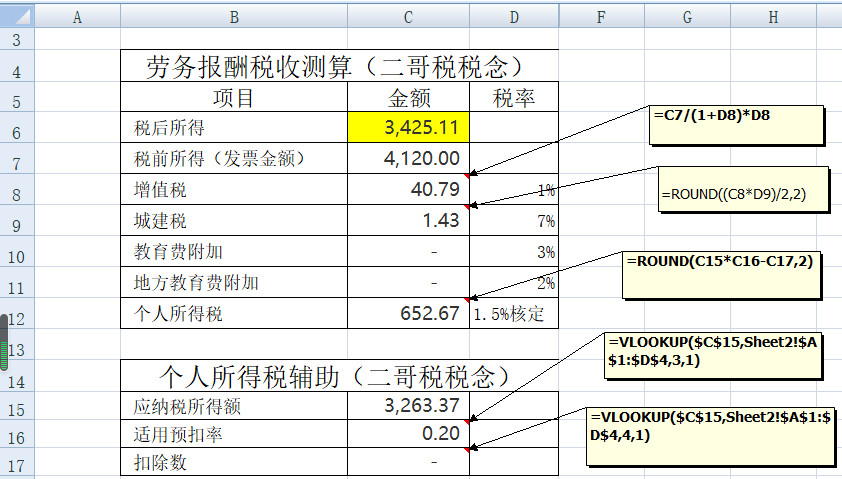Click label cell 地方教育费附加
This screenshot has width=842, height=479.
234,282
